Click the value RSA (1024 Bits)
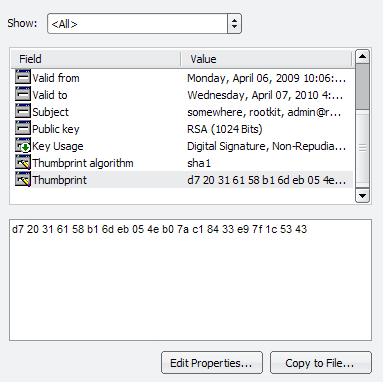383x382 pixels. click(x=225, y=129)
